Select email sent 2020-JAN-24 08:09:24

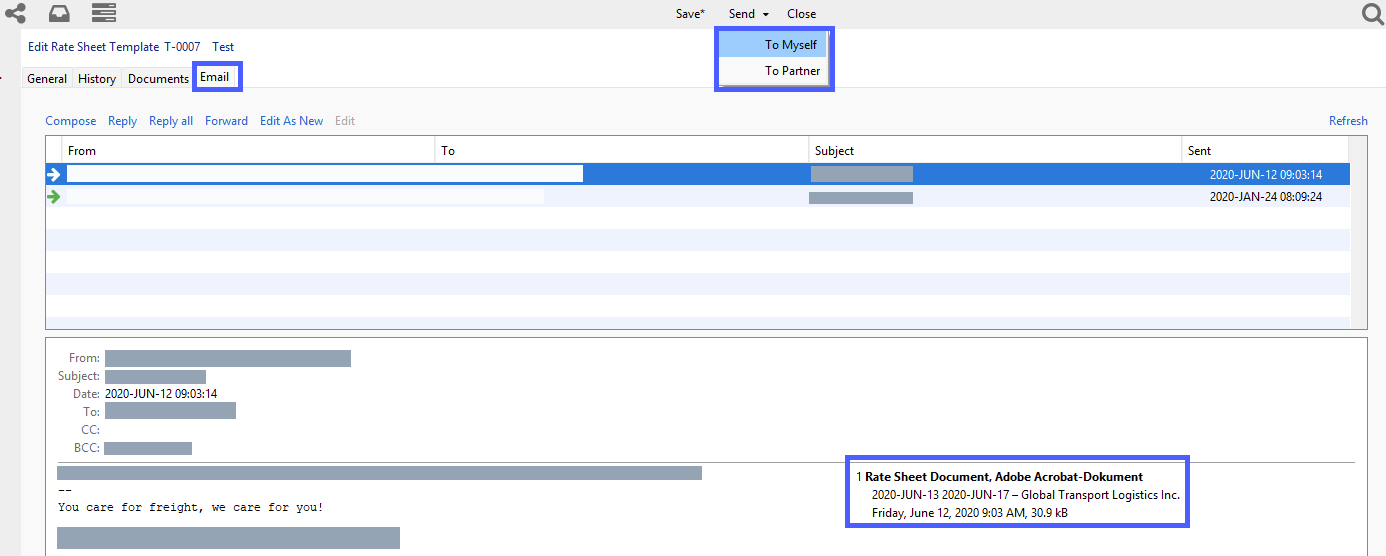698,196
